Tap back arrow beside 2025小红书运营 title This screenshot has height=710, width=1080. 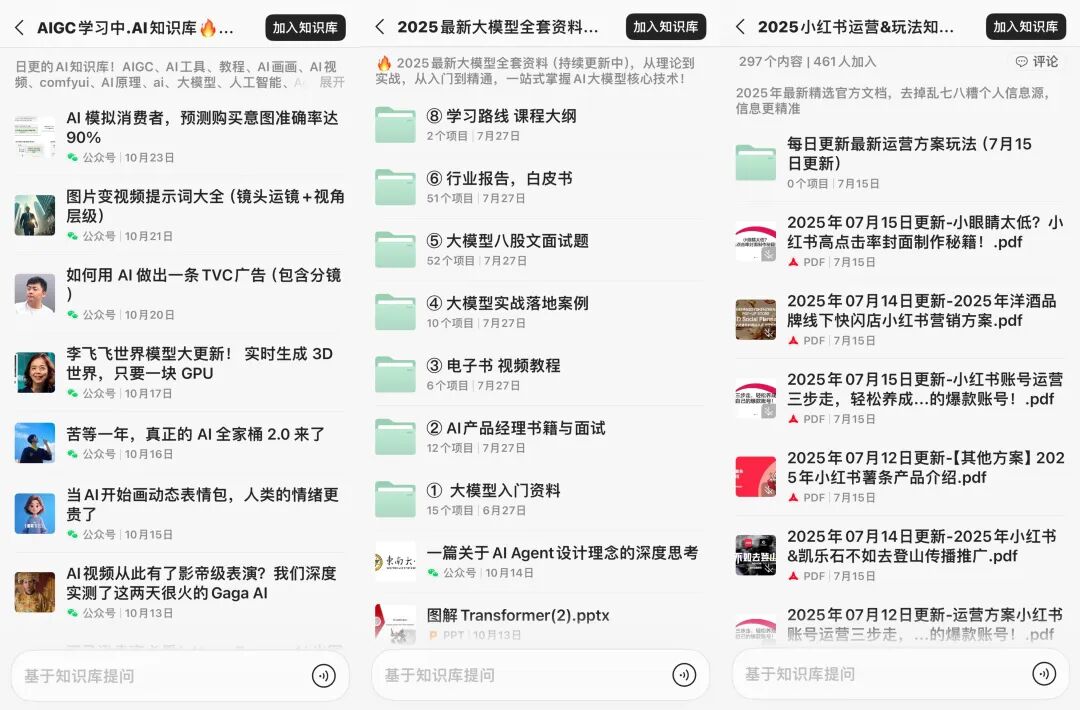[x=740, y=28]
